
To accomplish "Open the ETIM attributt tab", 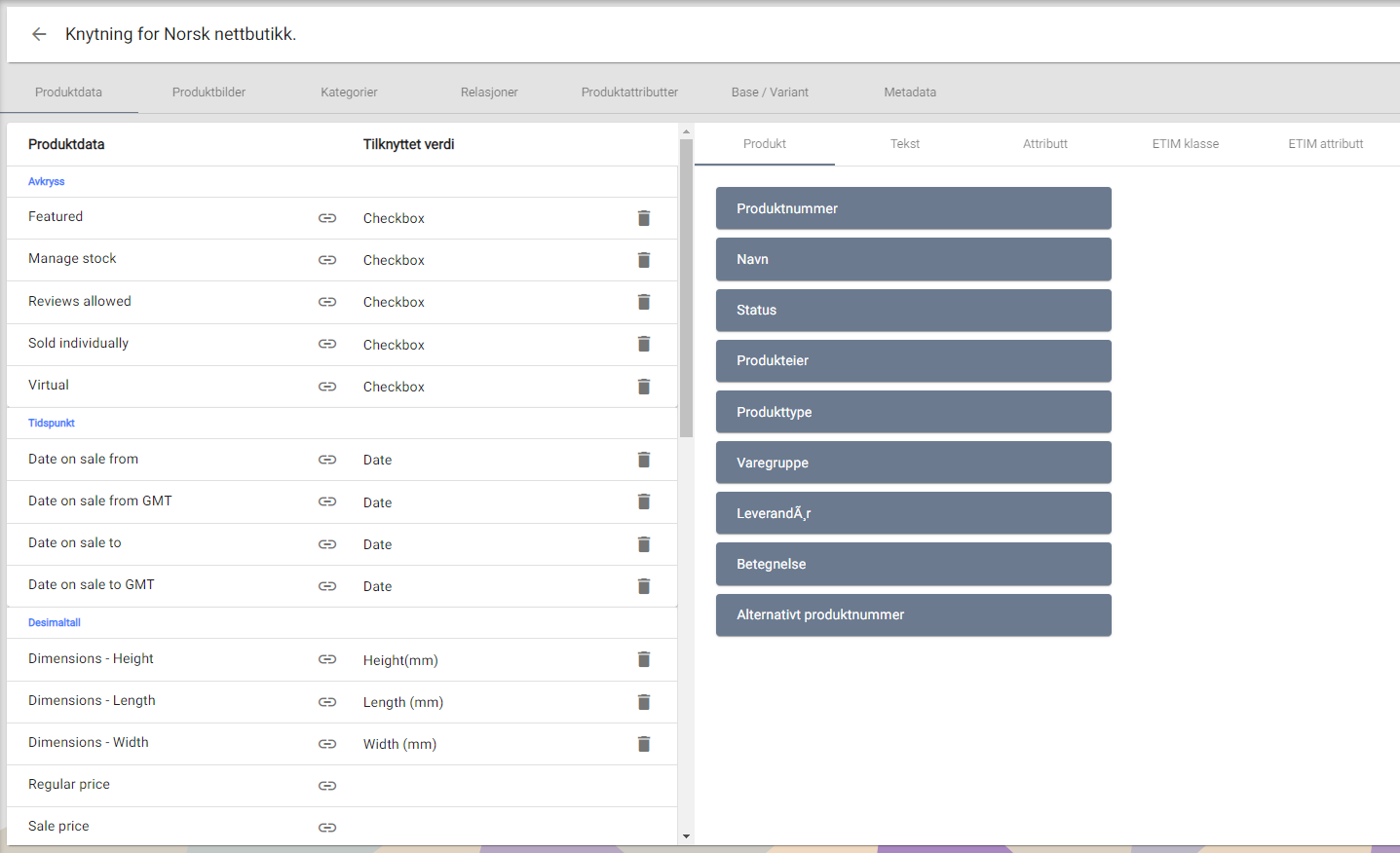I will 1326,144.
